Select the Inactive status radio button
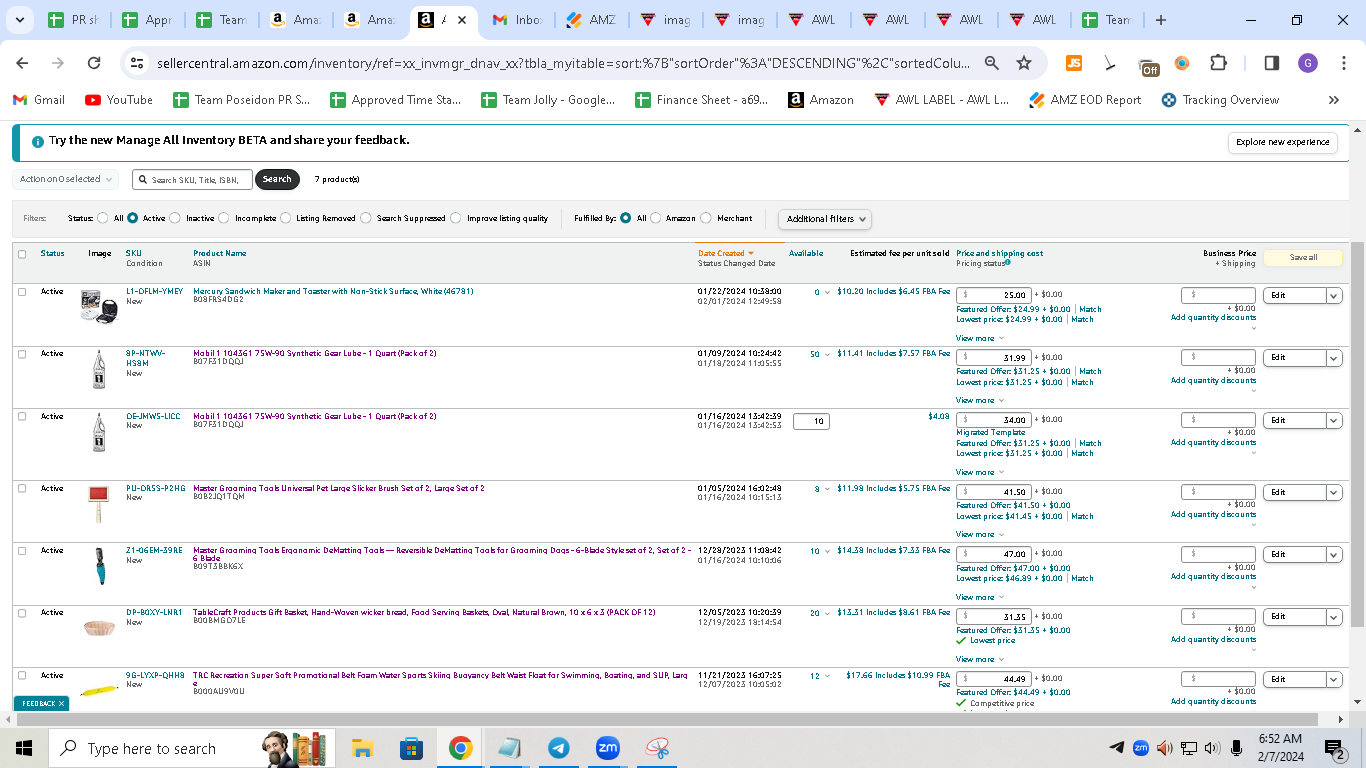This screenshot has height=768, width=1366. coord(175,218)
